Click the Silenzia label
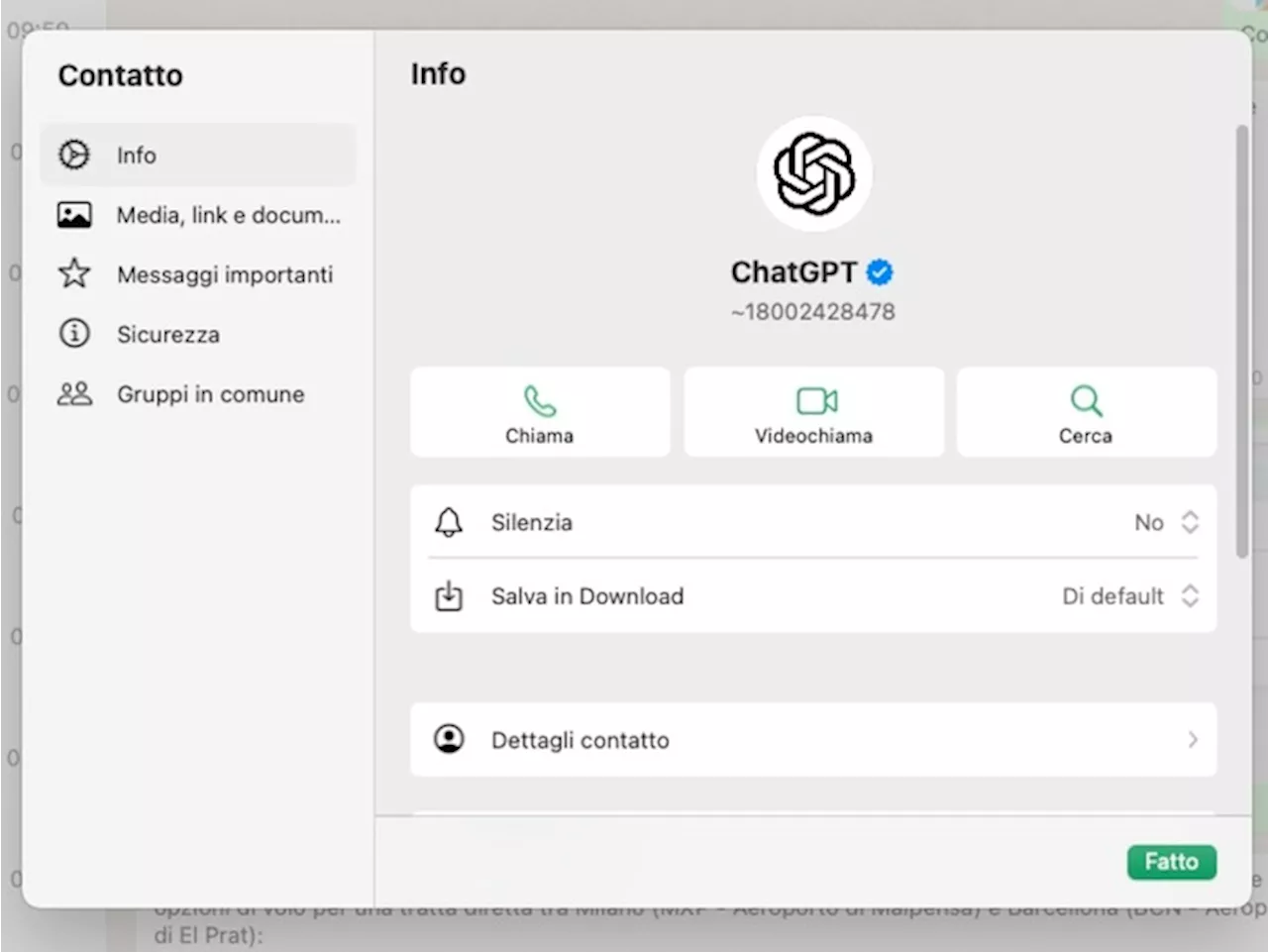The image size is (1268, 952). (x=532, y=522)
